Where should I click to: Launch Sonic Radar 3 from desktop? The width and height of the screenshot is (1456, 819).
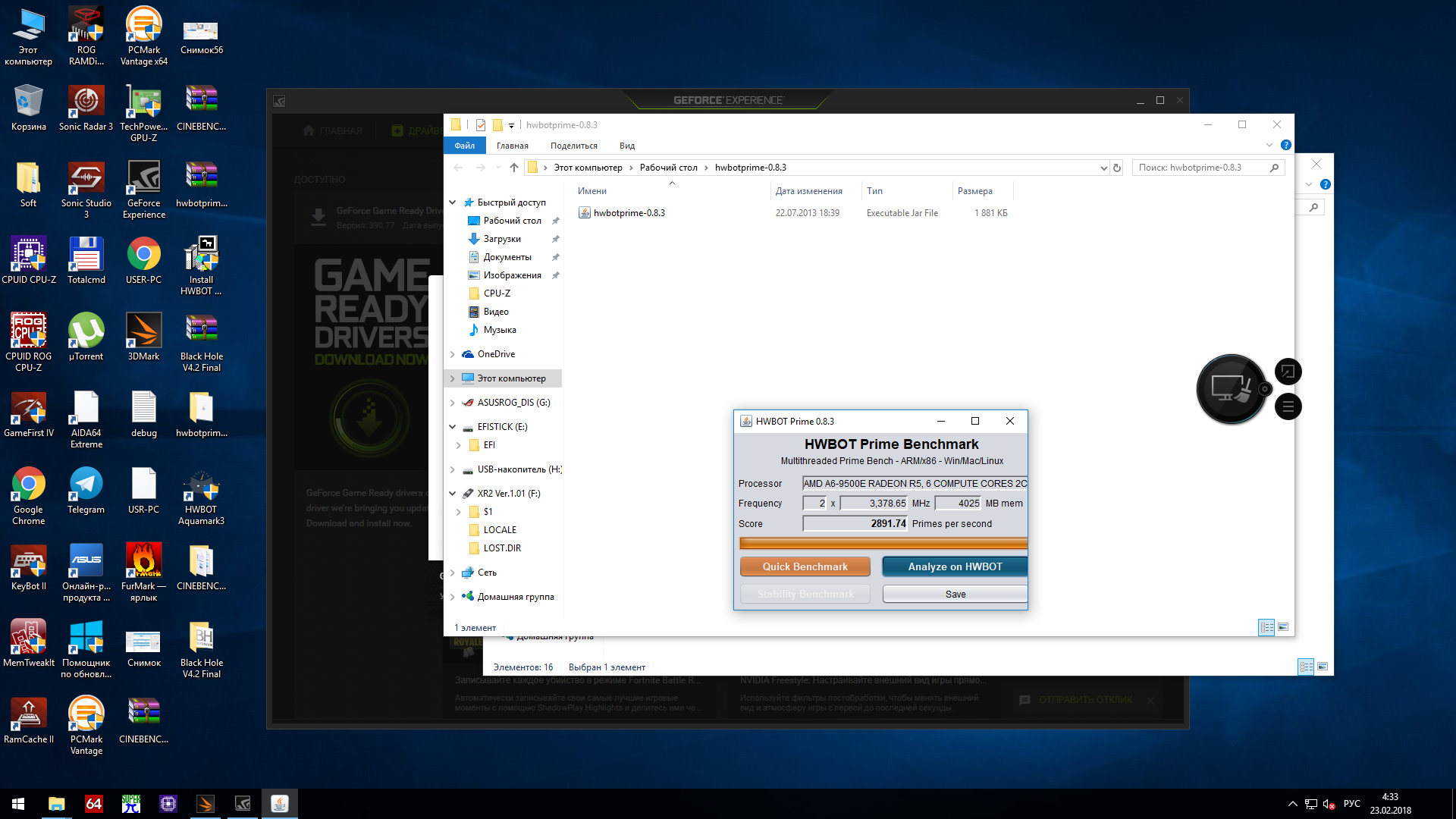(86, 107)
